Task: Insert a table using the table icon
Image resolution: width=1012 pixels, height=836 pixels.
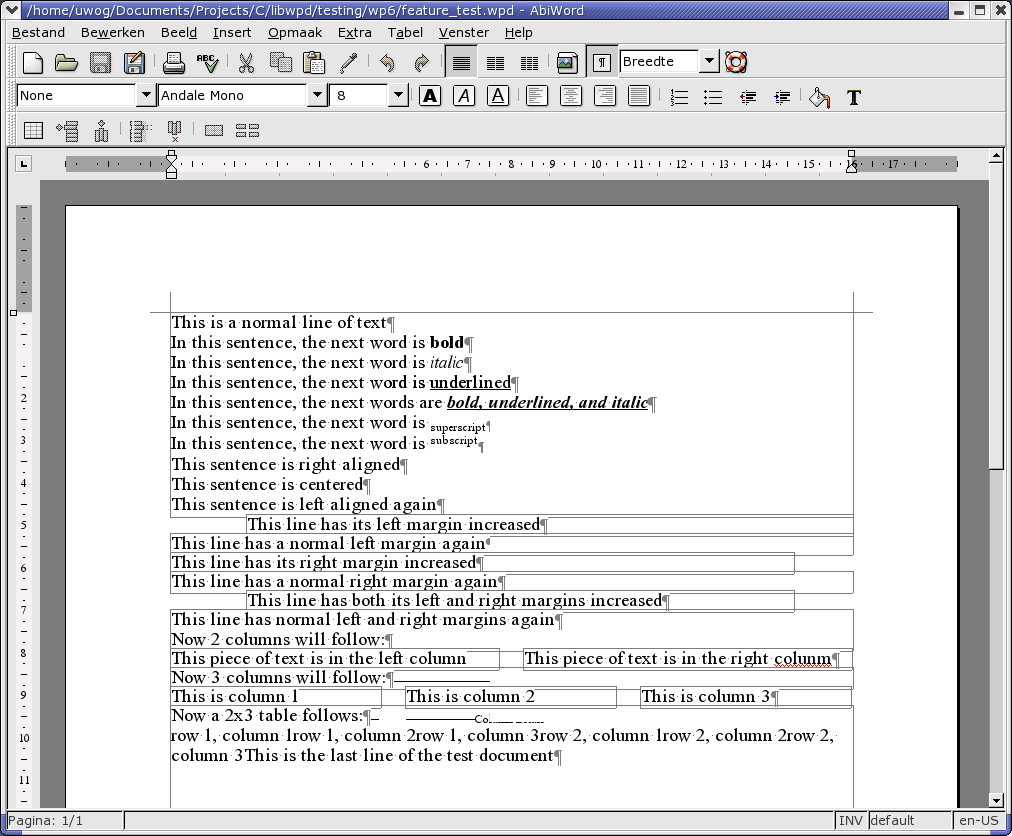Action: pyautogui.click(x=33, y=130)
